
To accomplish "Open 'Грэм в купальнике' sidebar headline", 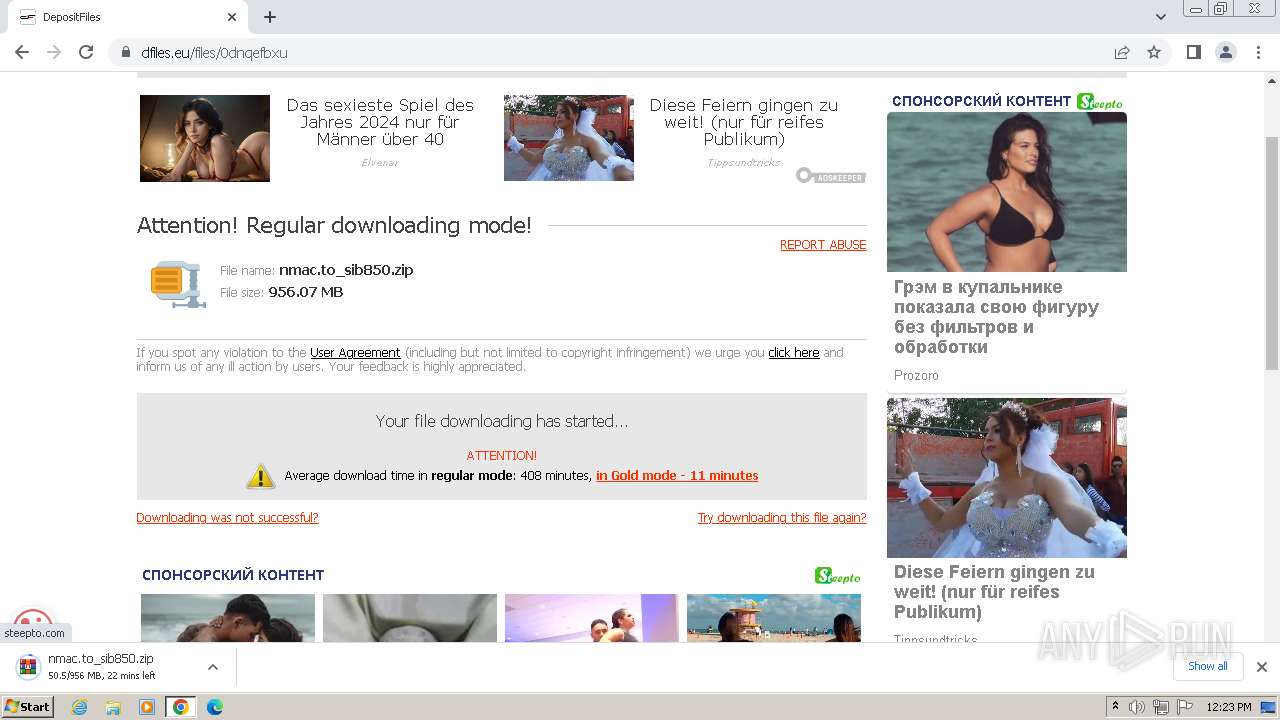I will [996, 317].
